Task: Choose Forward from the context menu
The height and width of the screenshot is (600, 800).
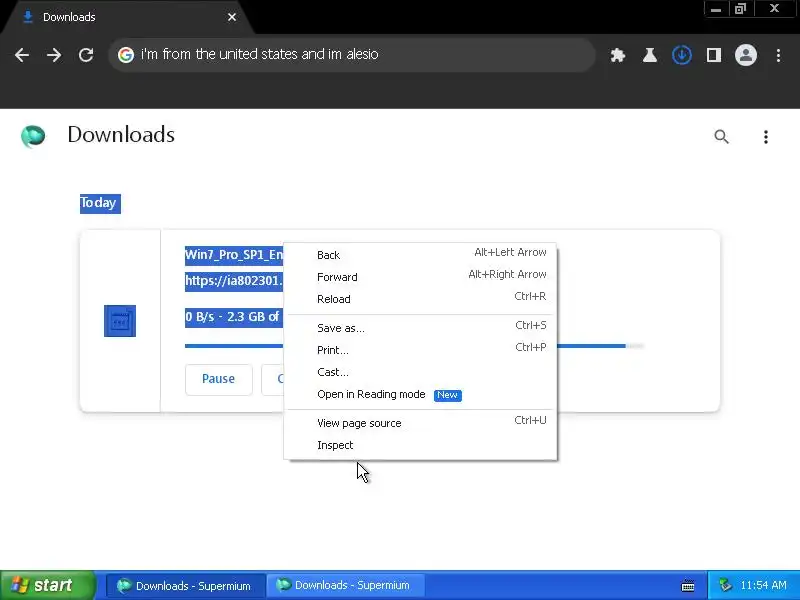Action: (x=420, y=277)
